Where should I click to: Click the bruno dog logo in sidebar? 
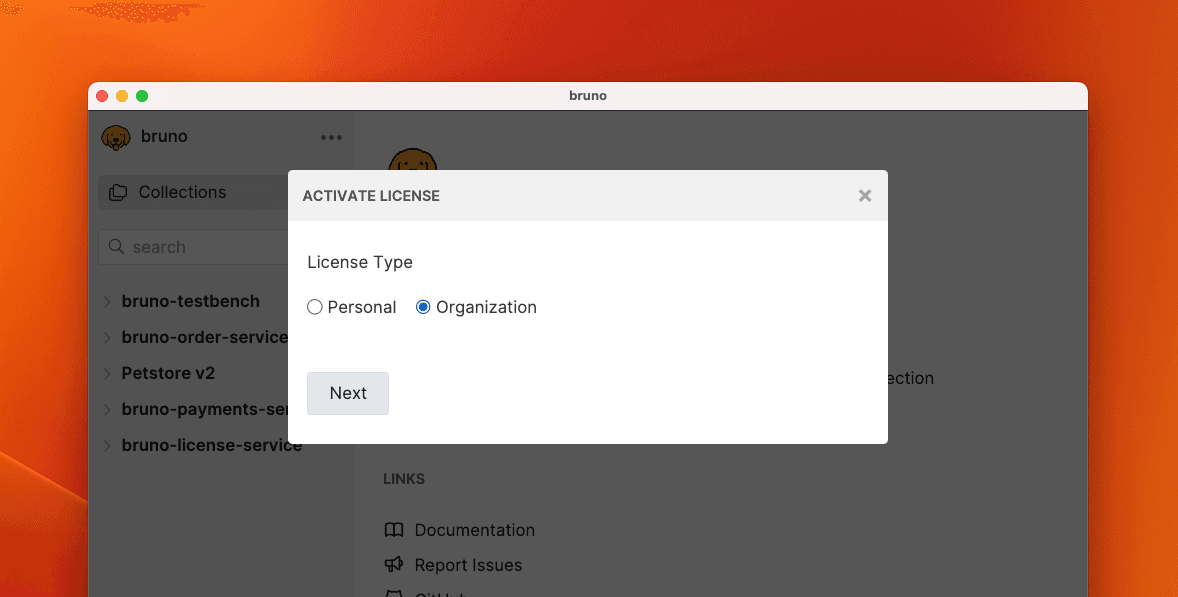point(116,137)
